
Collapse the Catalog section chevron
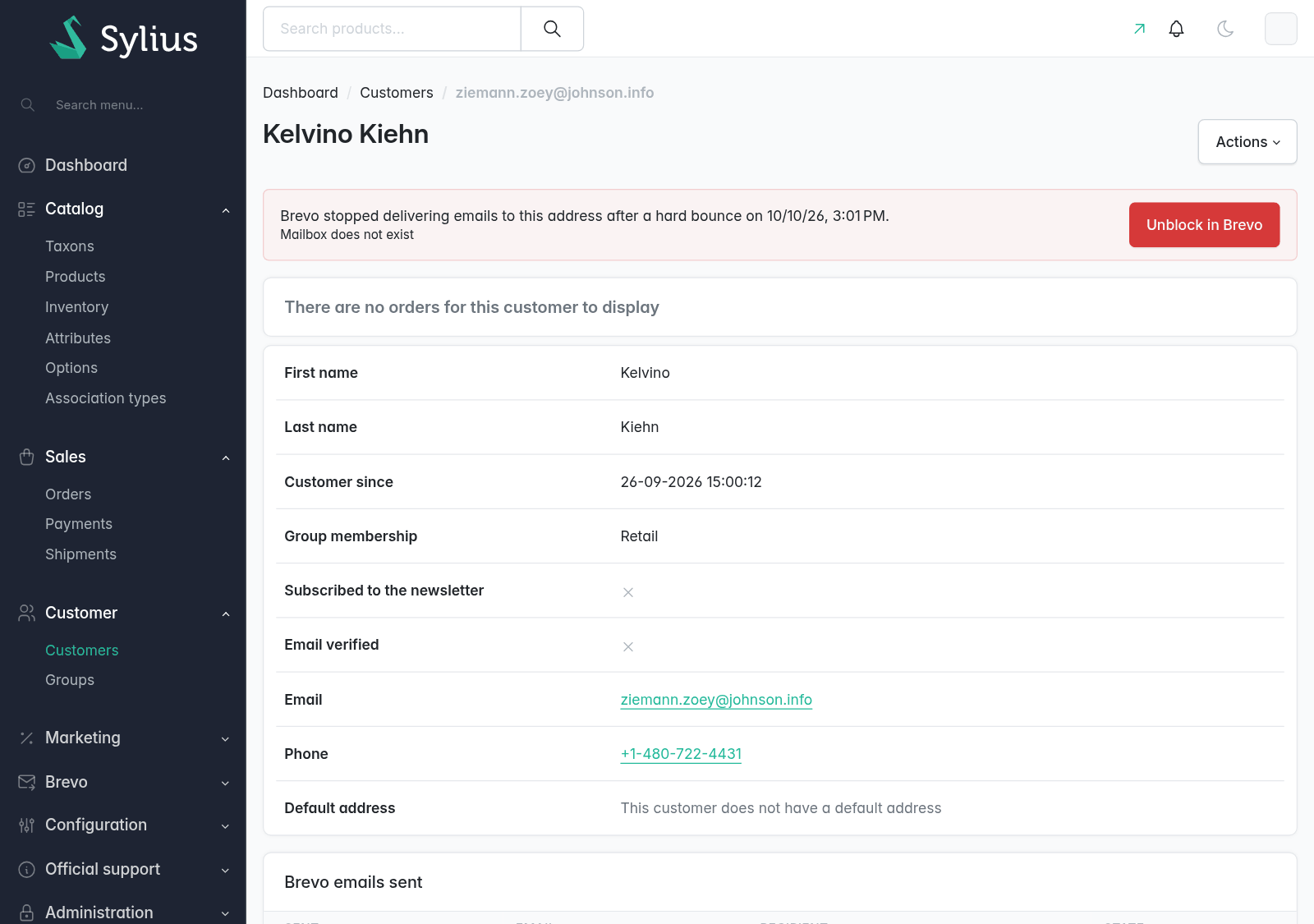226,210
